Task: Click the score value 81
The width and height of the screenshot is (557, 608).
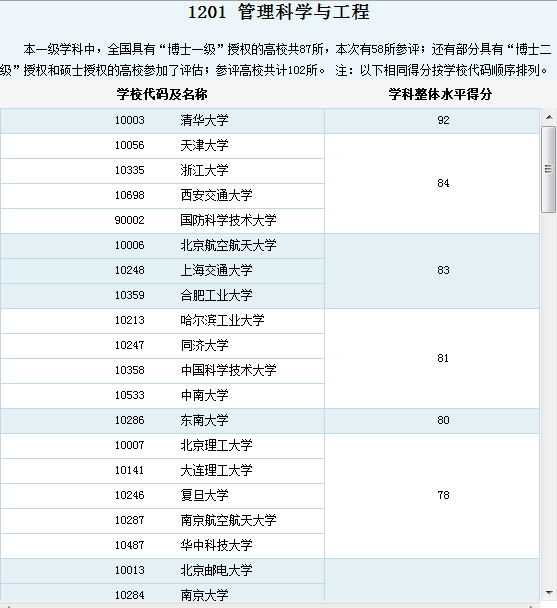Action: click(x=443, y=358)
